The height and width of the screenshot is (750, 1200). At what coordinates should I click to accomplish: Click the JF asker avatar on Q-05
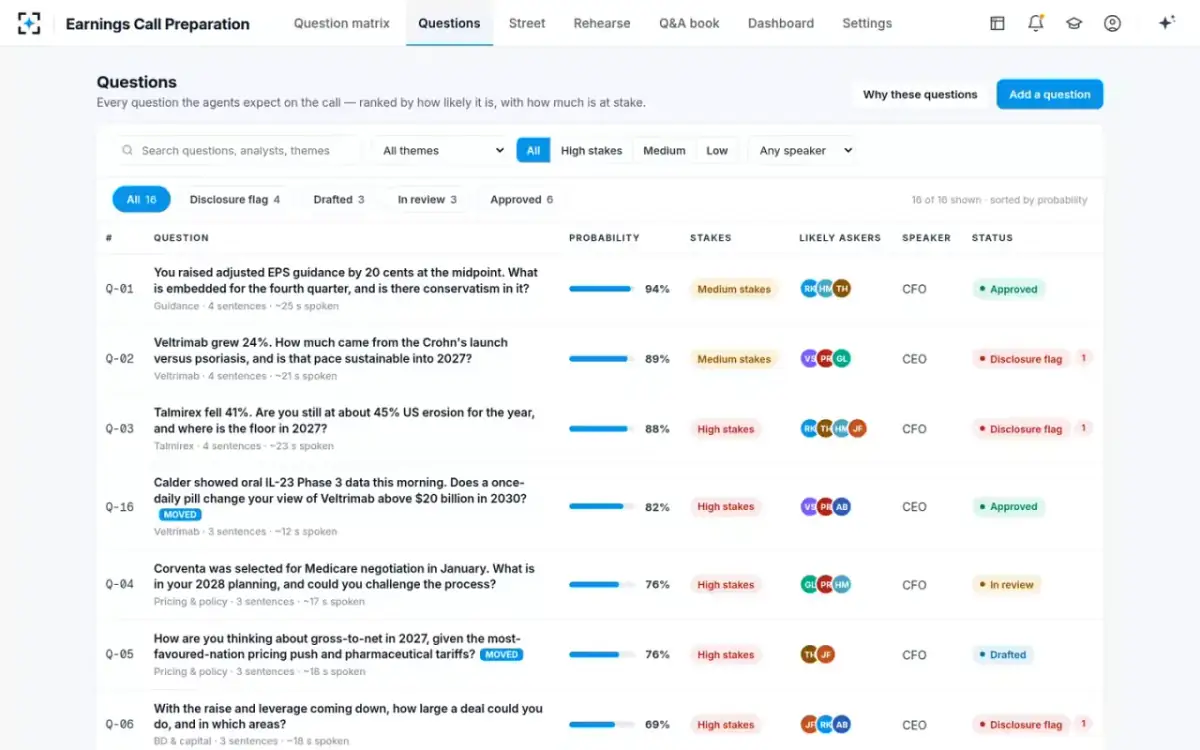826,655
